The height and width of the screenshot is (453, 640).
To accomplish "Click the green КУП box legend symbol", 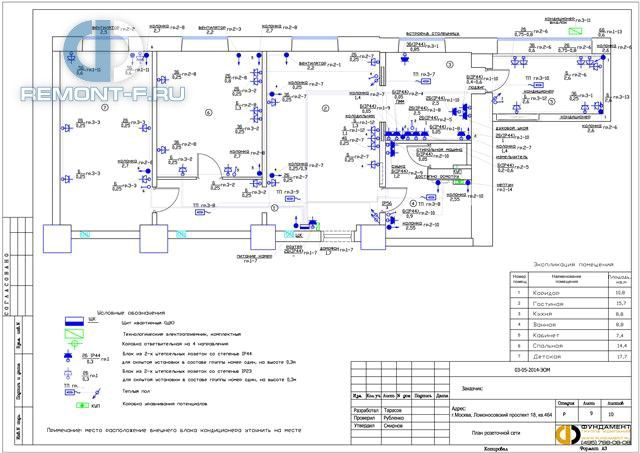I will pos(83,405).
